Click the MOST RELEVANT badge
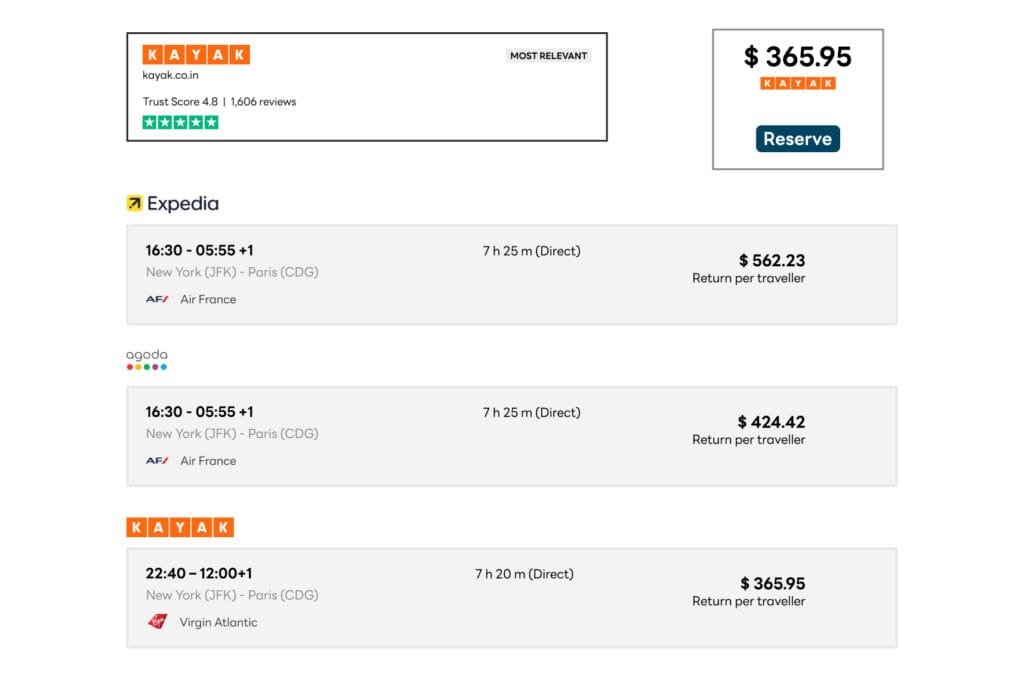 (549, 56)
